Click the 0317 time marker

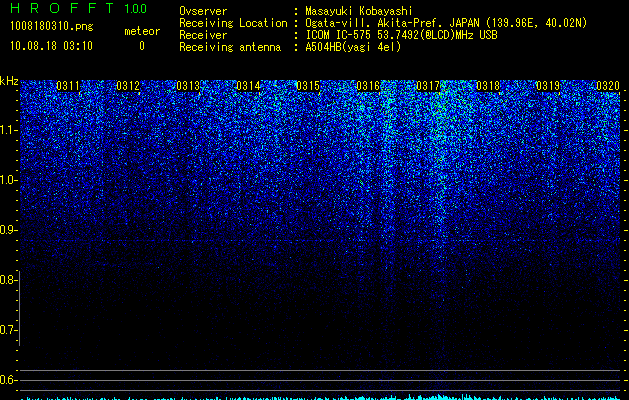428,86
